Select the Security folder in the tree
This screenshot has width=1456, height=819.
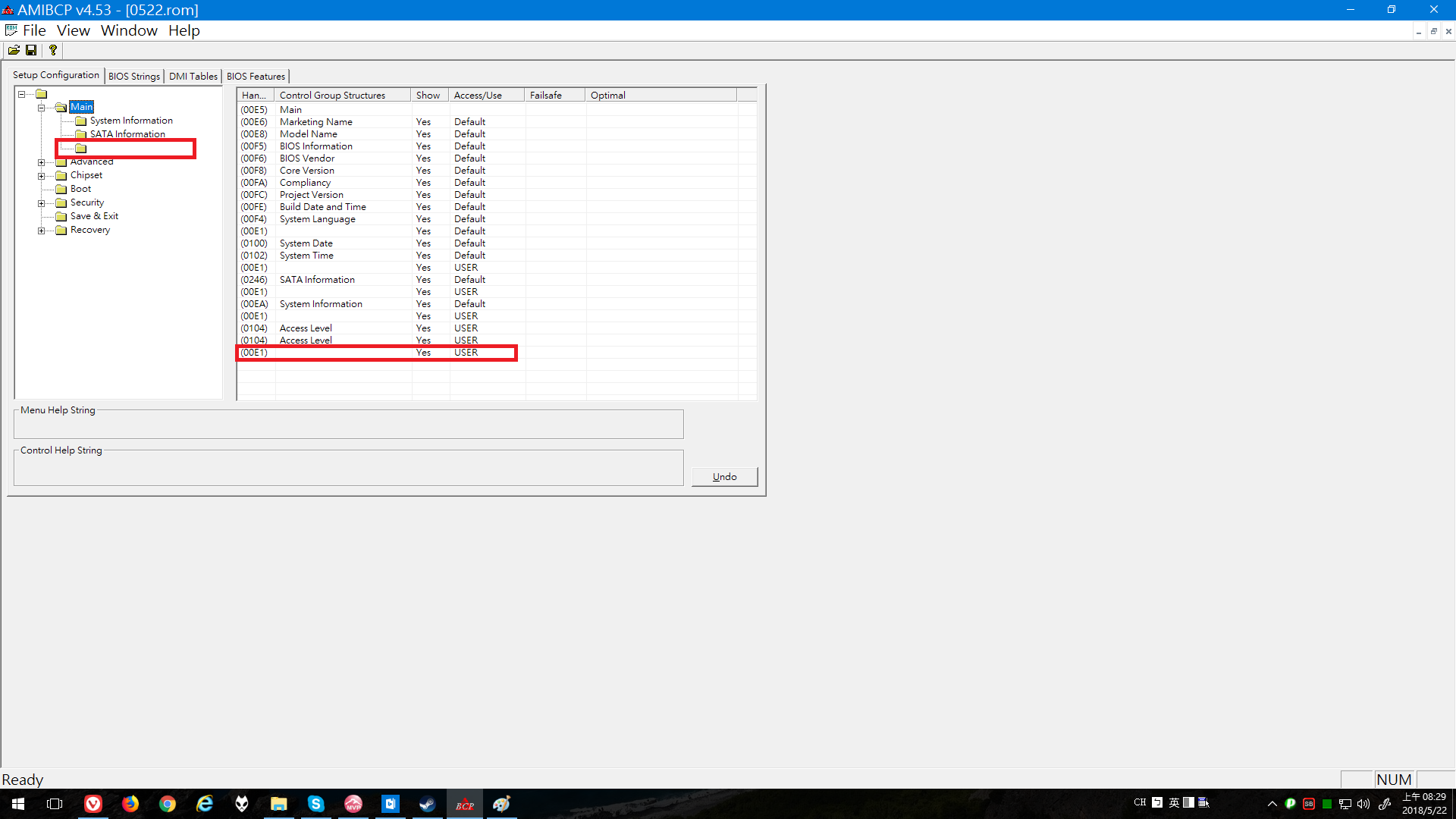coord(87,202)
